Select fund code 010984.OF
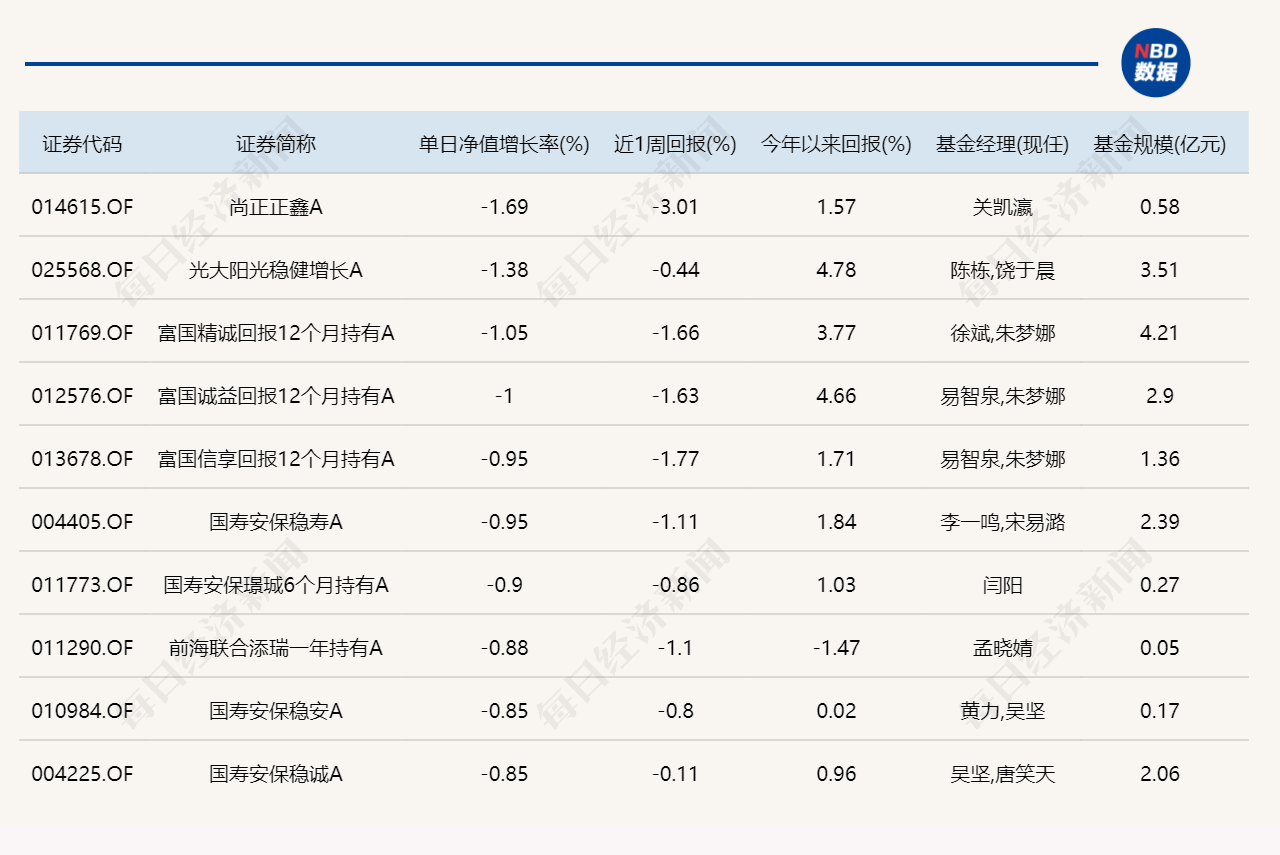Screen dimensions: 1280x855 (82, 711)
